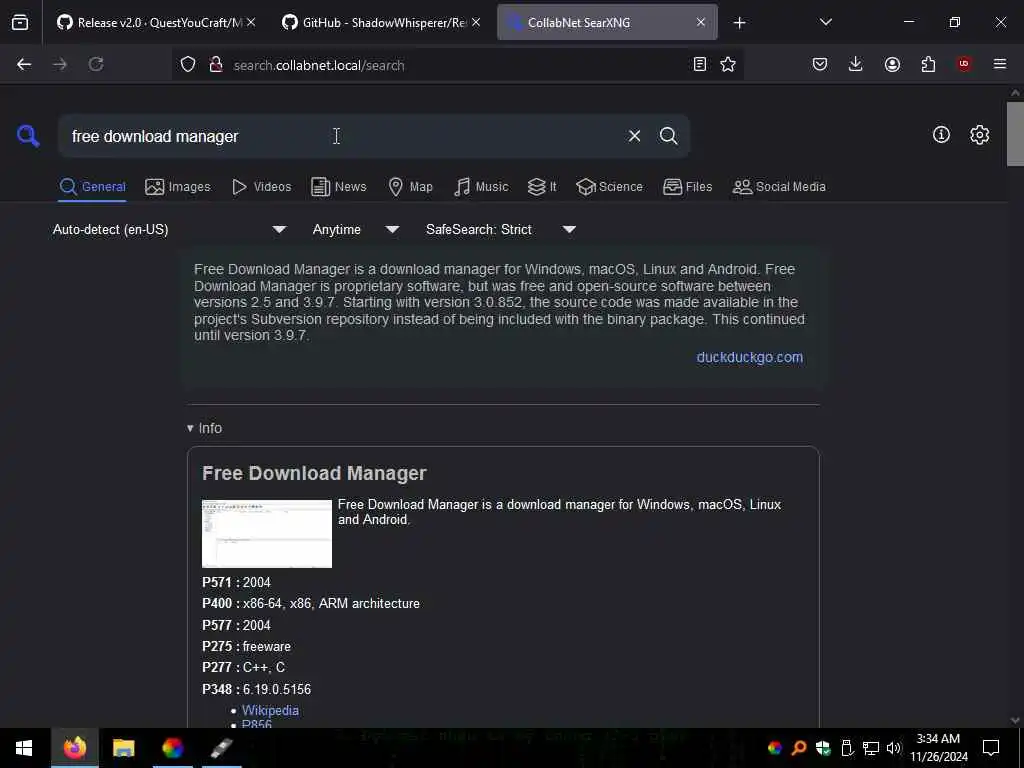
Task: Open the About info icon
Action: (941, 135)
